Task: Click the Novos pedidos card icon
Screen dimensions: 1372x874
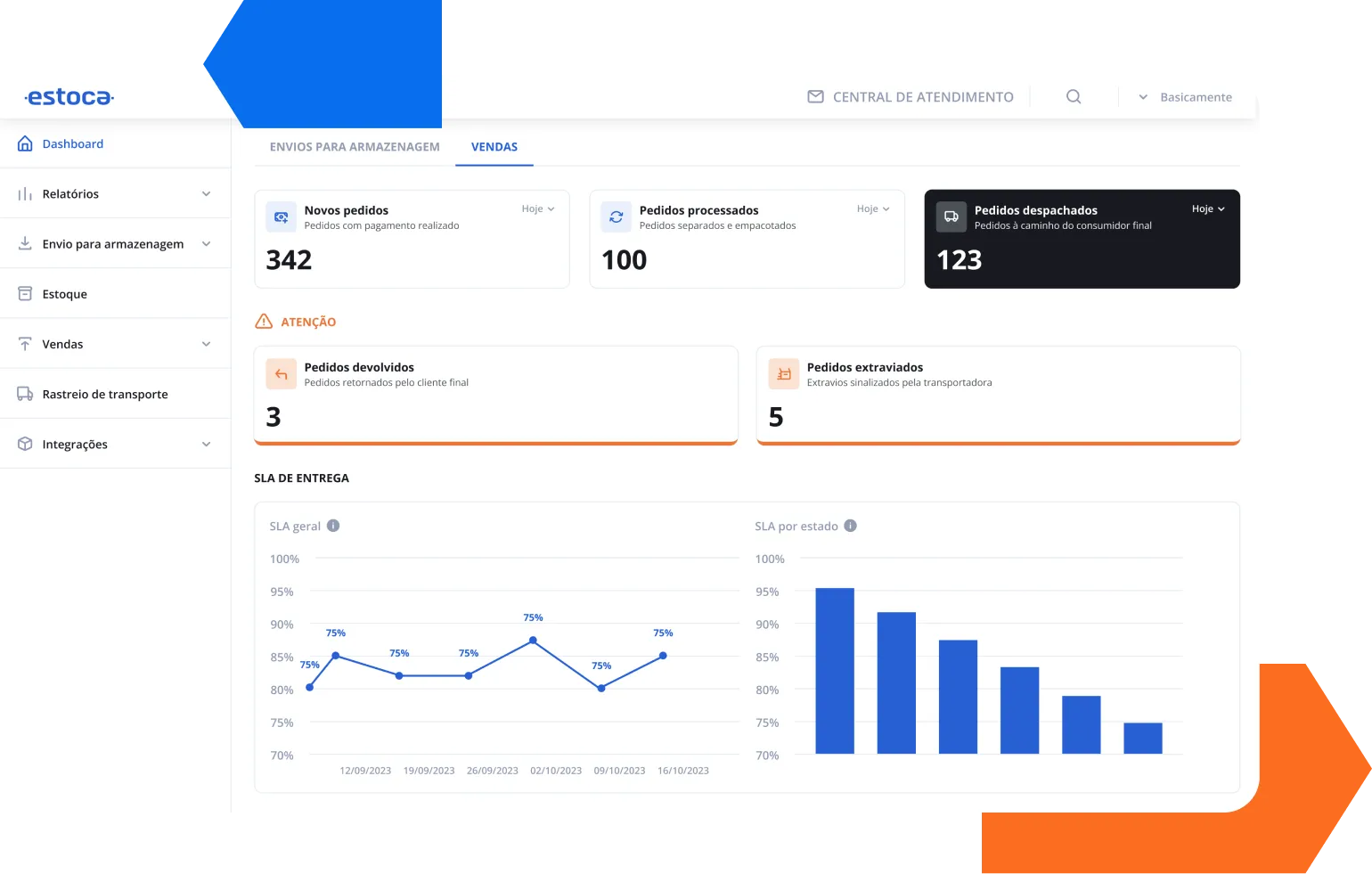Action: (282, 216)
